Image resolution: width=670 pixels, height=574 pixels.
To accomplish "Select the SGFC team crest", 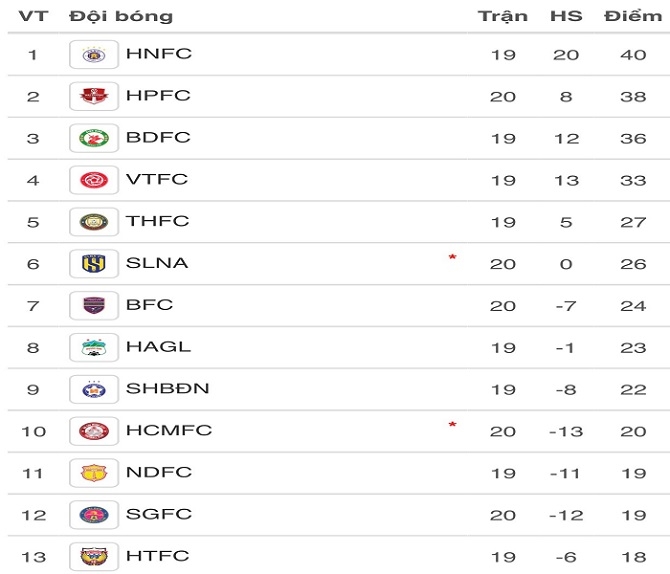I will coord(94,515).
